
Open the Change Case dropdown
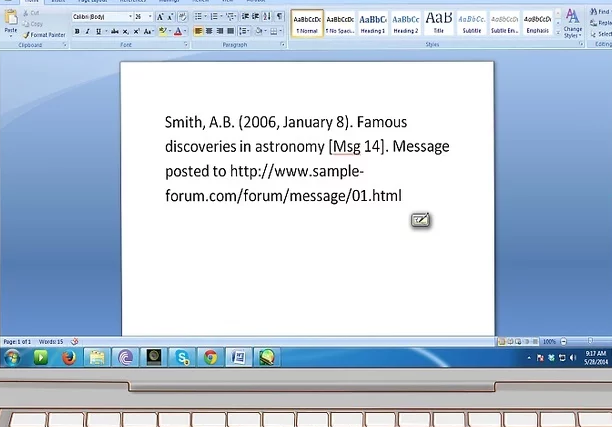(x=148, y=31)
